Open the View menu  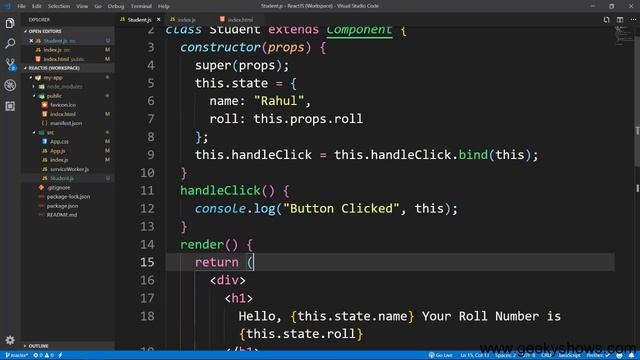[x=82, y=6]
